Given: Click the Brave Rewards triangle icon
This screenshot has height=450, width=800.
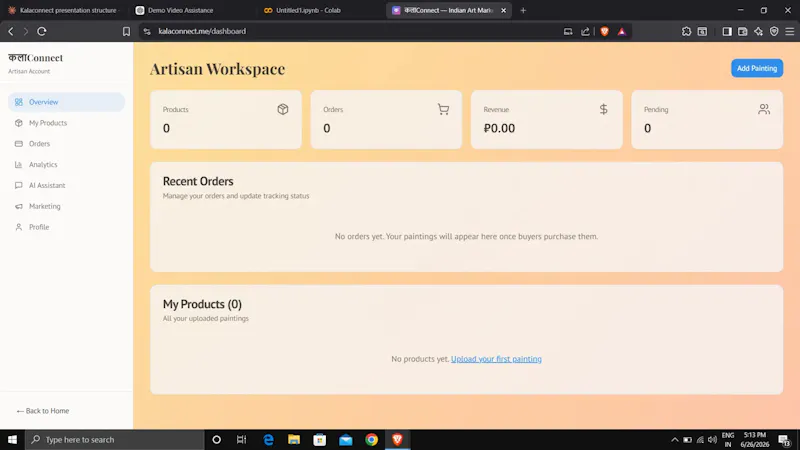Looking at the screenshot, I should click(x=621, y=32).
